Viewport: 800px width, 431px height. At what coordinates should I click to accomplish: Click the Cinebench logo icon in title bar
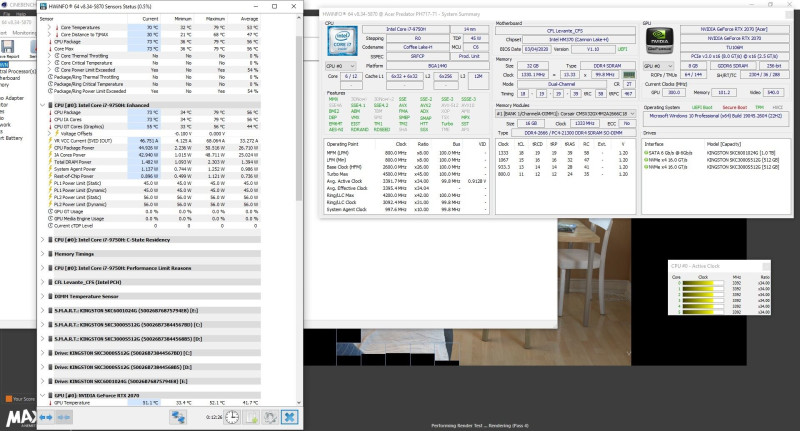[3, 5]
